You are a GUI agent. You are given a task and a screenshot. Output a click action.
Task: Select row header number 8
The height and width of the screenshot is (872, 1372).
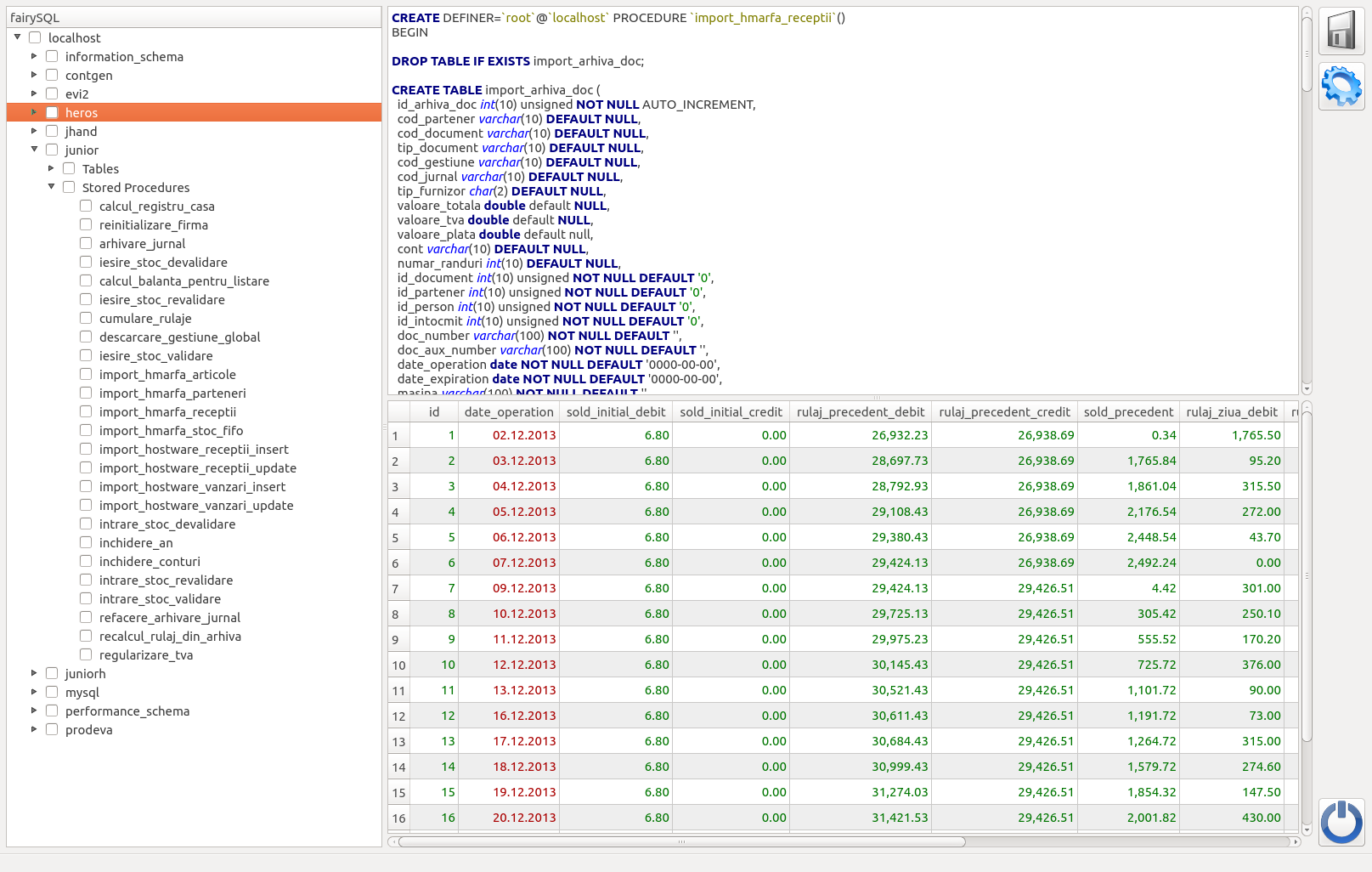click(x=398, y=614)
